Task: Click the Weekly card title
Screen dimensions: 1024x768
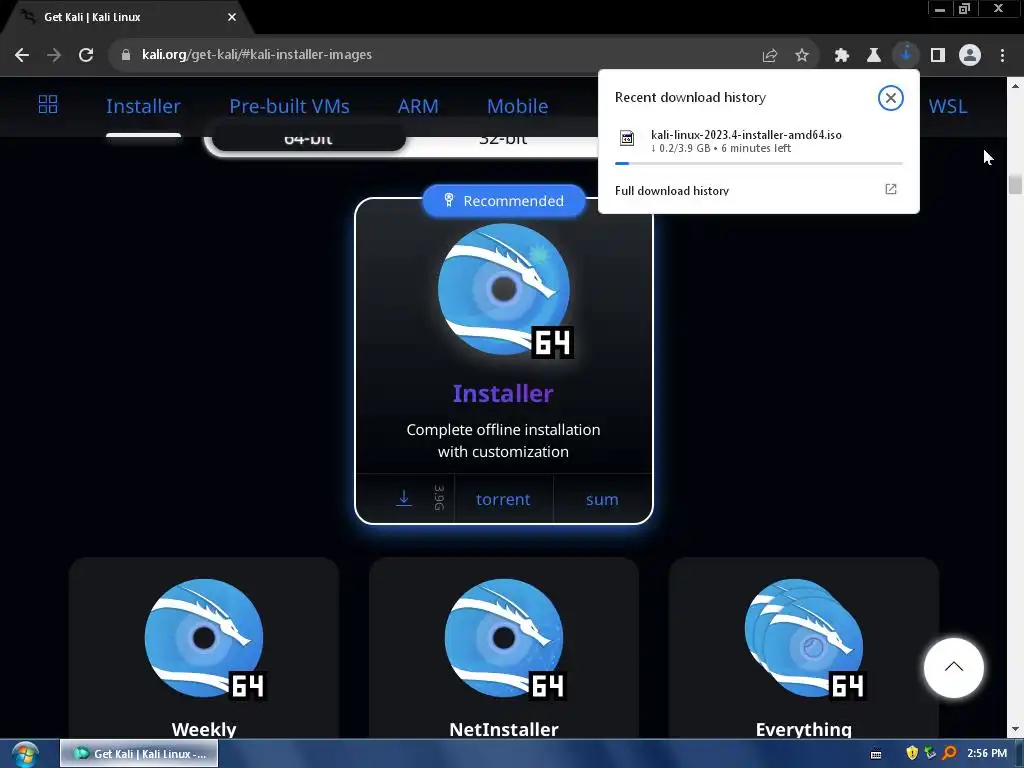Action: (204, 729)
